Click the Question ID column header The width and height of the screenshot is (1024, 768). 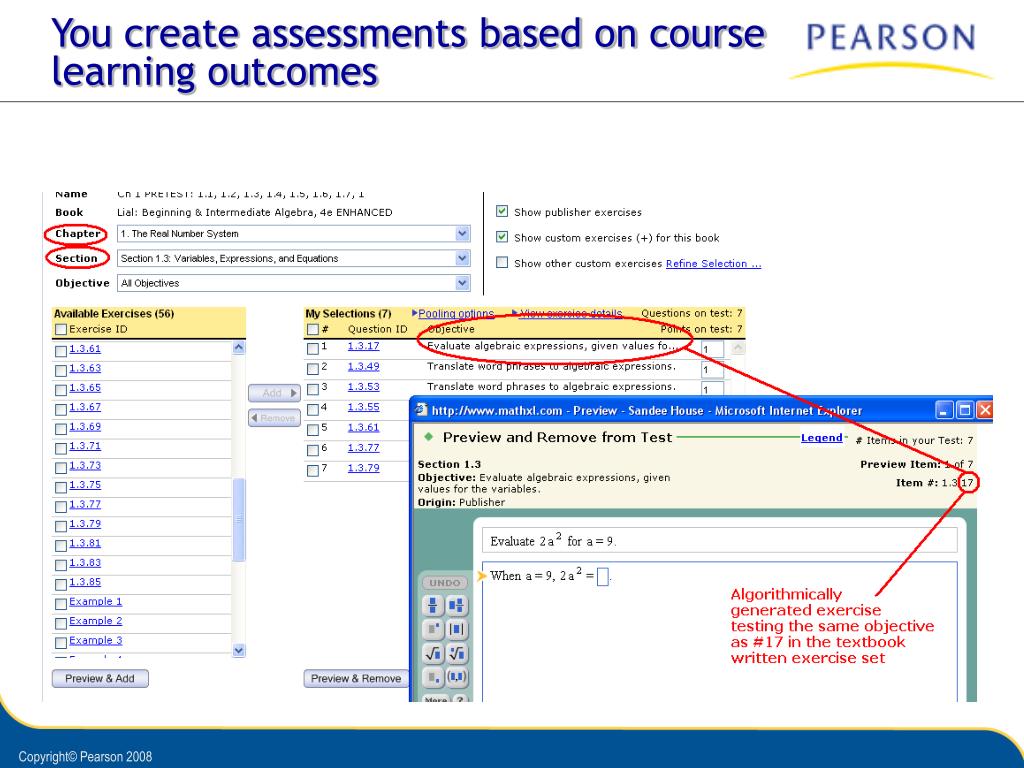(x=377, y=329)
